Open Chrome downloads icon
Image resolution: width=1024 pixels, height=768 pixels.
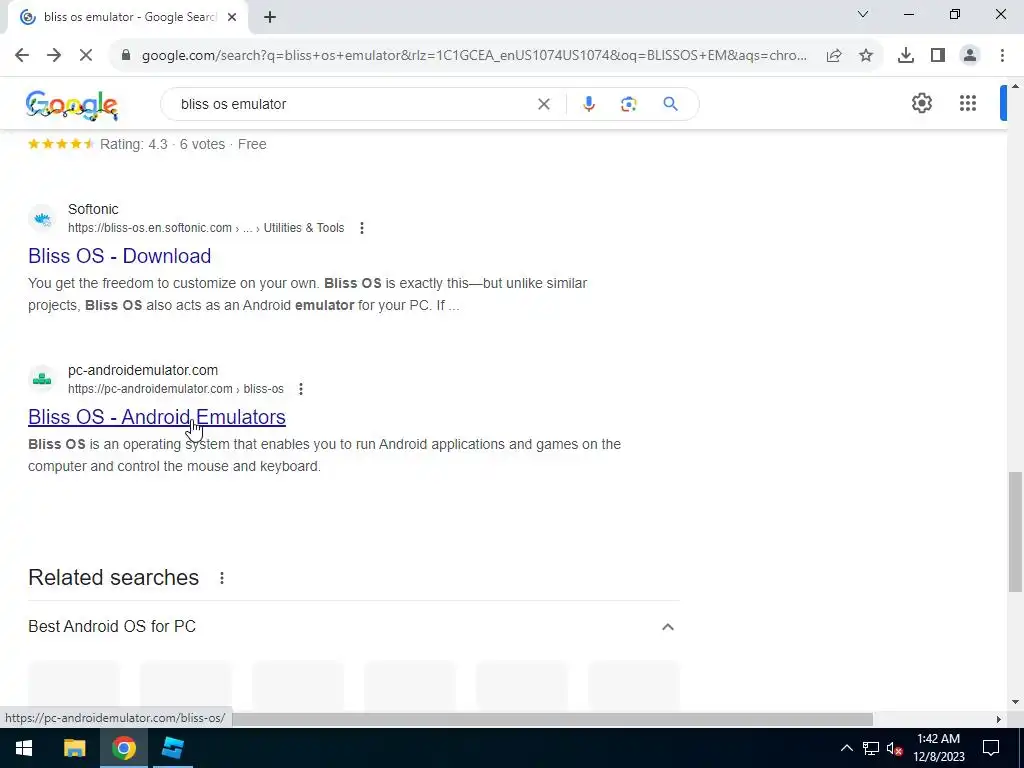(x=906, y=56)
